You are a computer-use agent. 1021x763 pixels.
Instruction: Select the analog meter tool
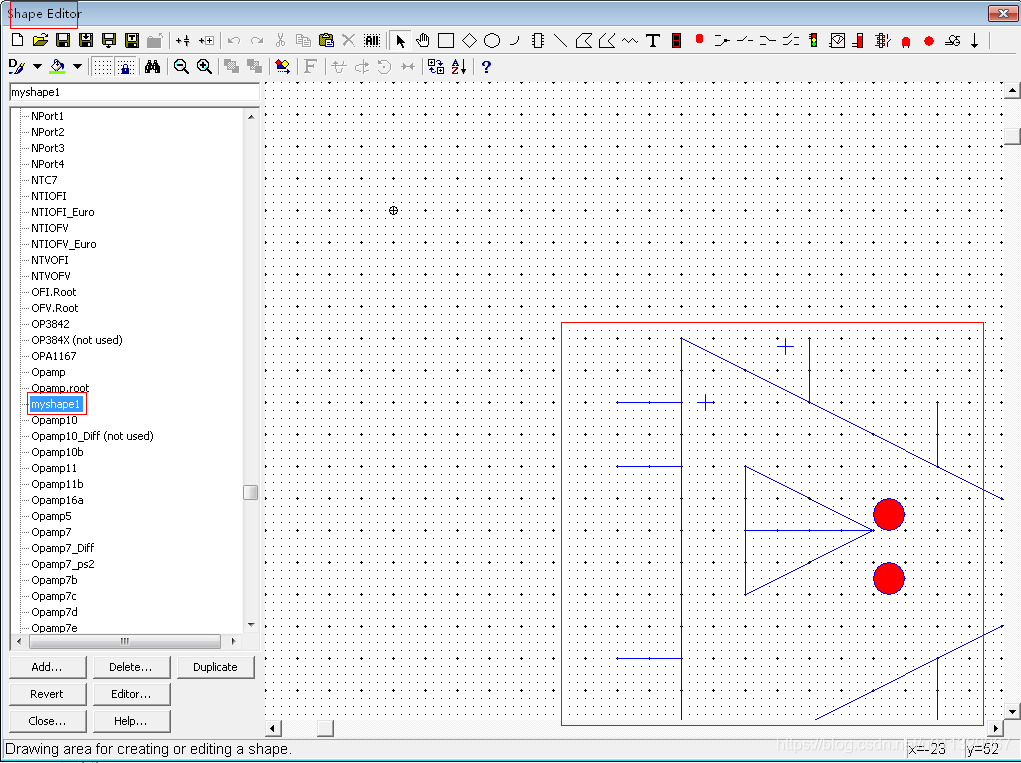pyautogui.click(x=837, y=40)
